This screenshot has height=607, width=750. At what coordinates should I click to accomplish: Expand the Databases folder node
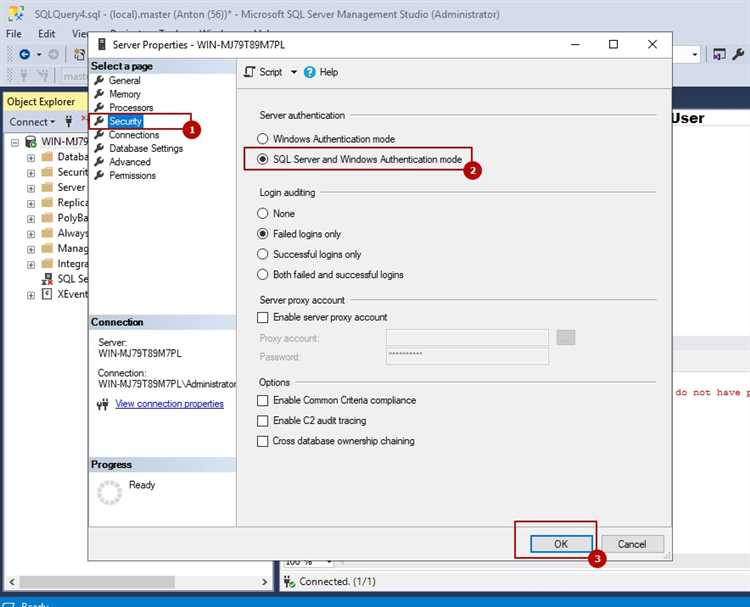coord(31,157)
